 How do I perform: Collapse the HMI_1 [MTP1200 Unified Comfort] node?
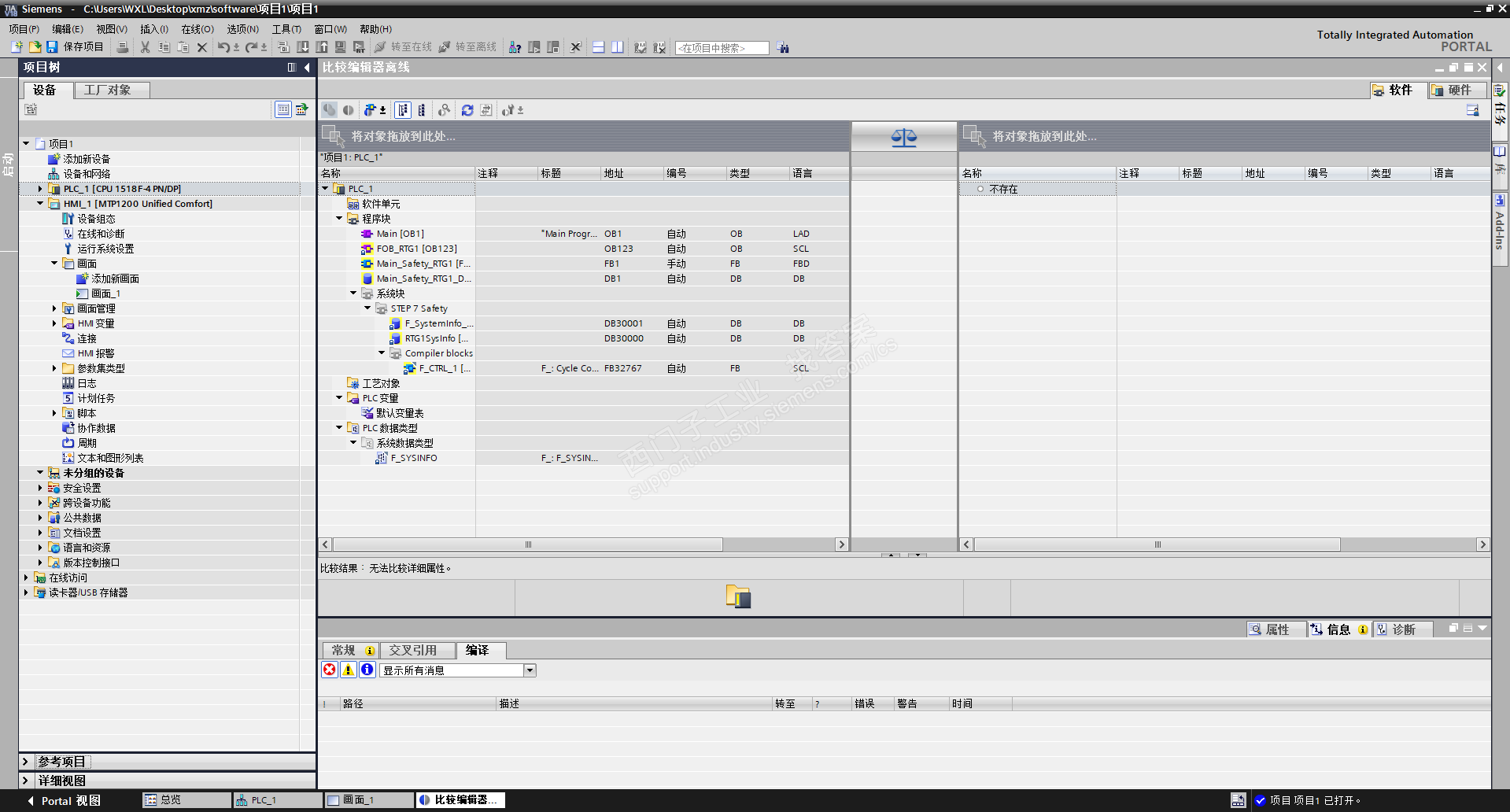(x=40, y=204)
